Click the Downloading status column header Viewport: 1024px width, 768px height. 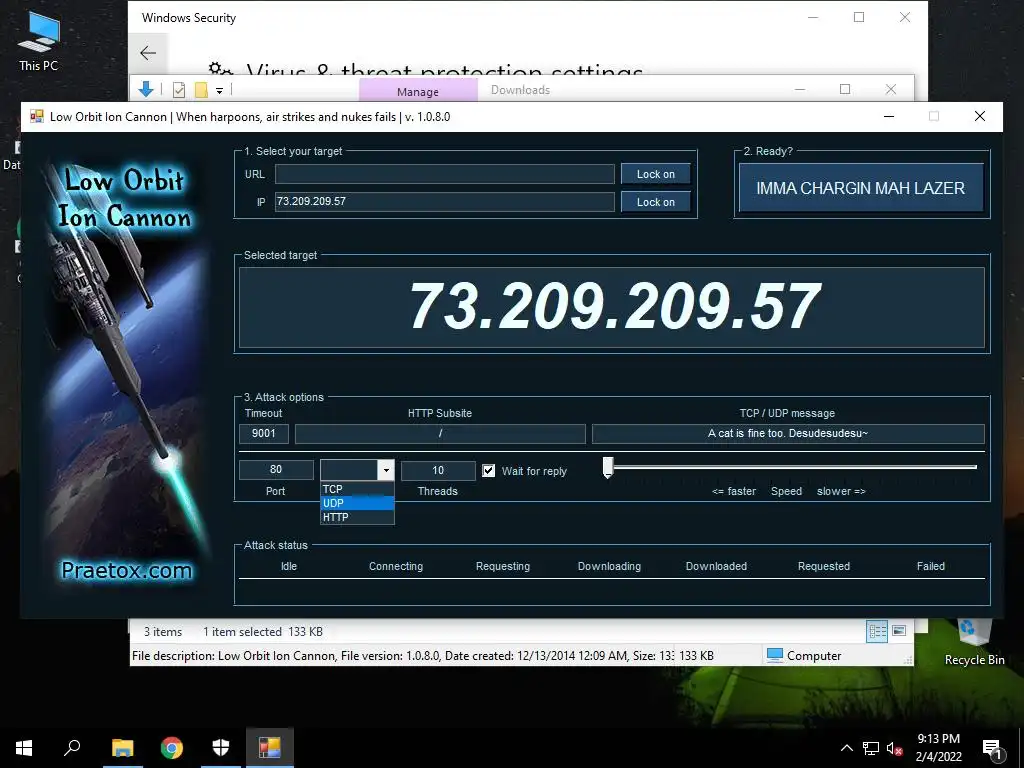pos(609,566)
